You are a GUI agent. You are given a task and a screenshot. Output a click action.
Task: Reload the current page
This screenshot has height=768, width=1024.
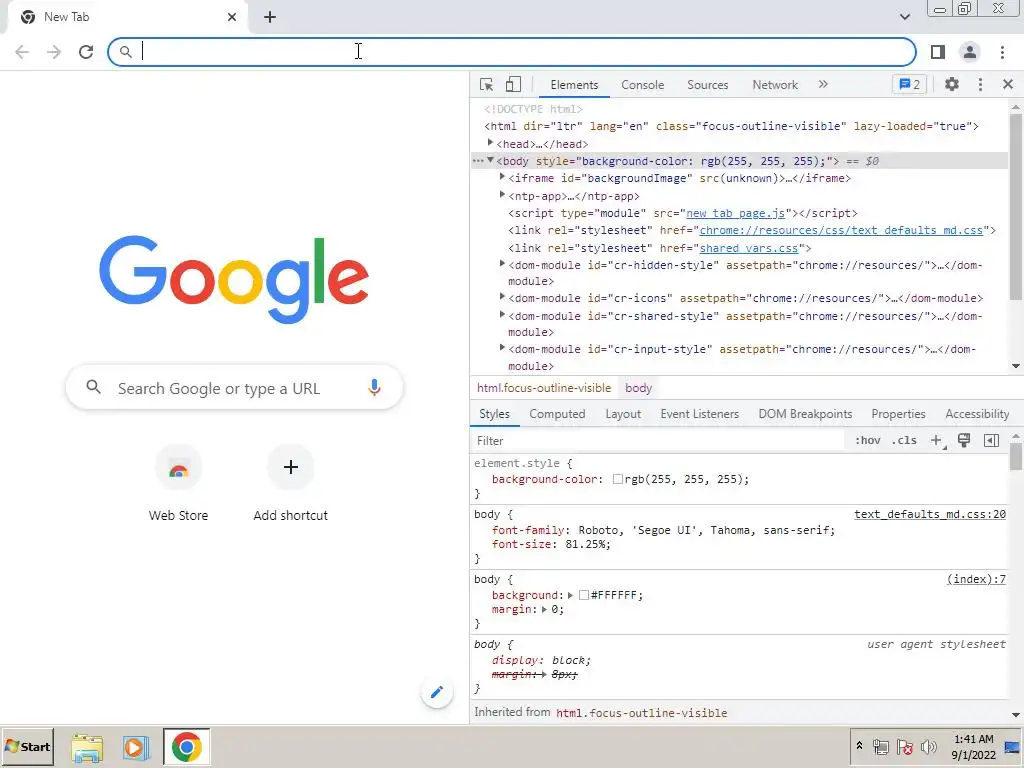point(86,52)
